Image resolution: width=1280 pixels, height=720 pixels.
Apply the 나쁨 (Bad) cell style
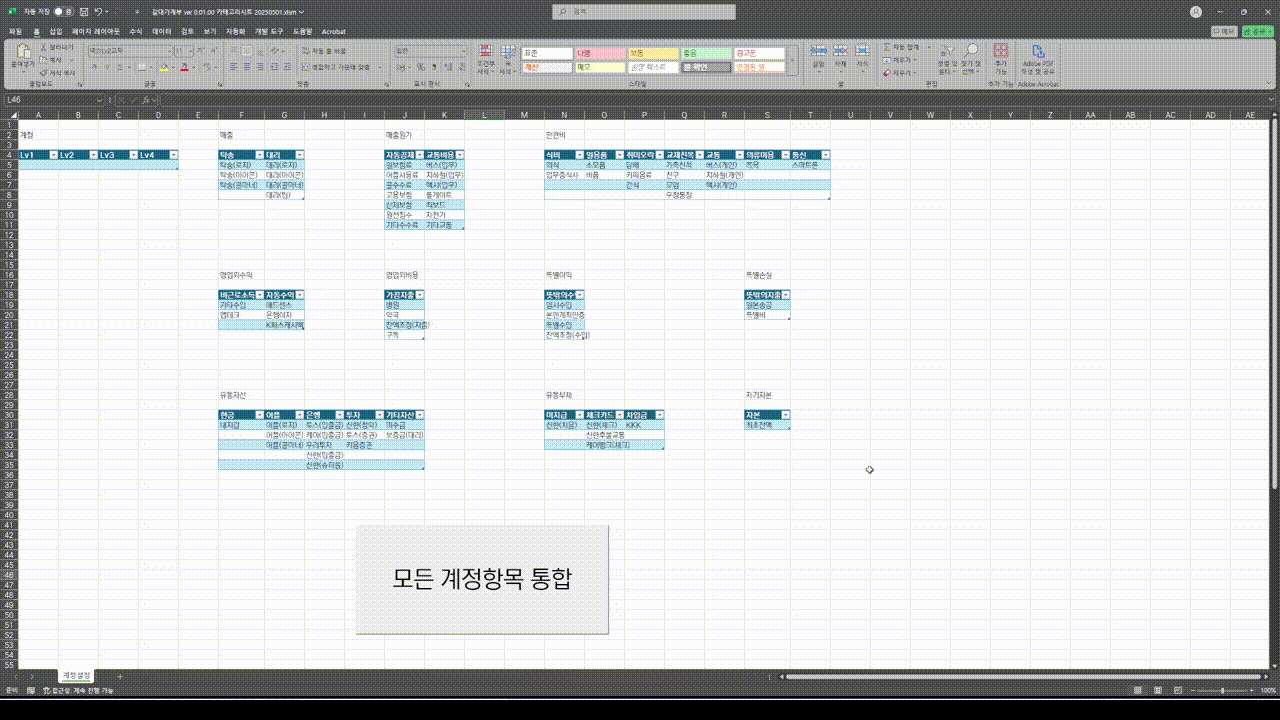[x=600, y=53]
